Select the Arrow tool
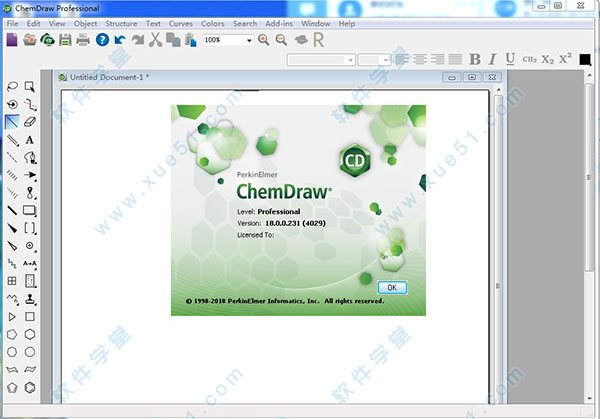600x419 pixels. coord(30,175)
